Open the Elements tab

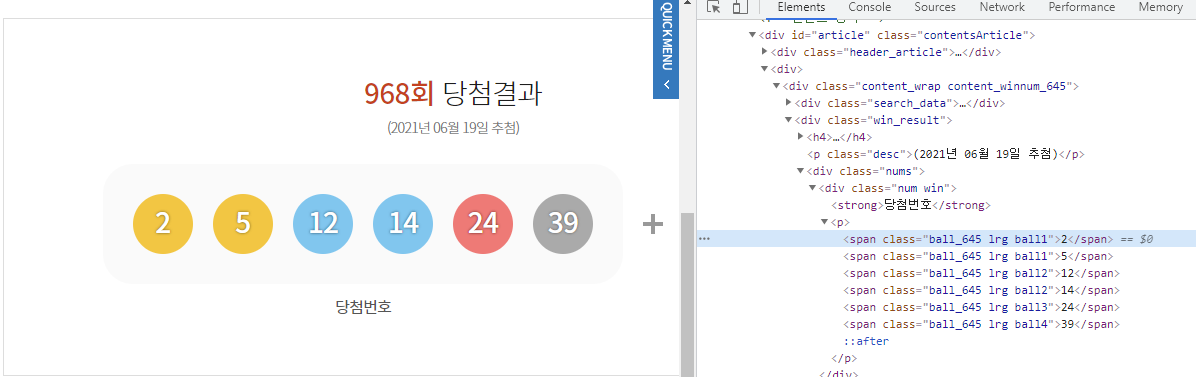801,7
